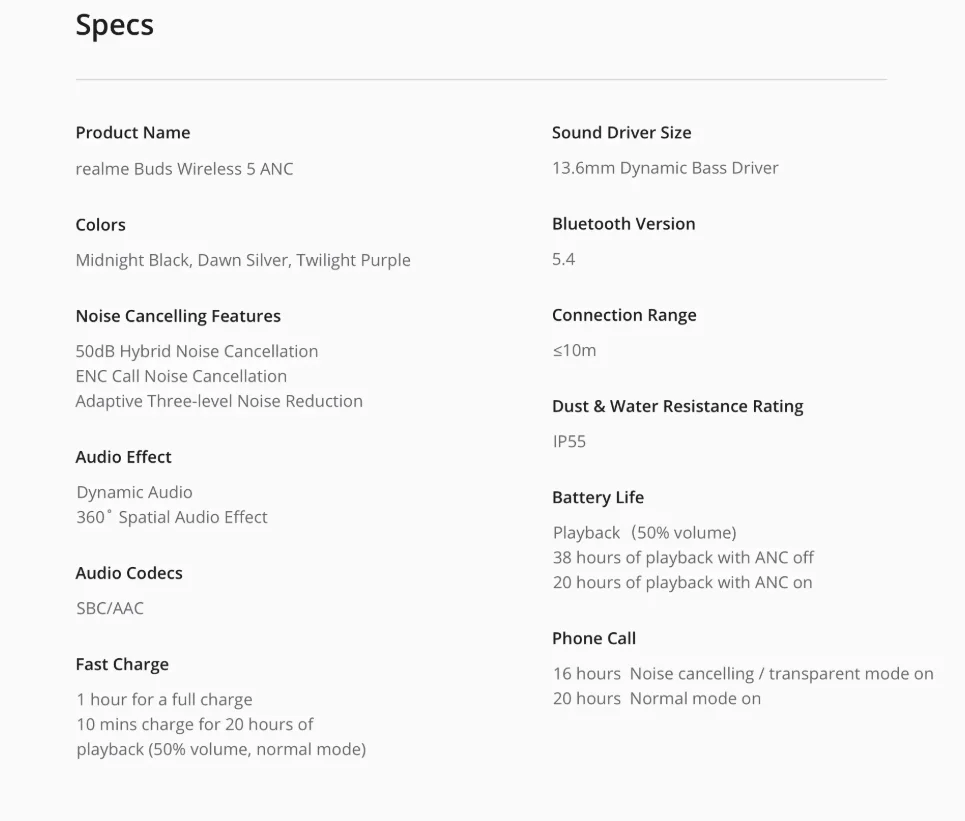Click the 13.6mm Dynamic Bass Driver text
Image resolution: width=965 pixels, height=821 pixels.
coord(665,168)
